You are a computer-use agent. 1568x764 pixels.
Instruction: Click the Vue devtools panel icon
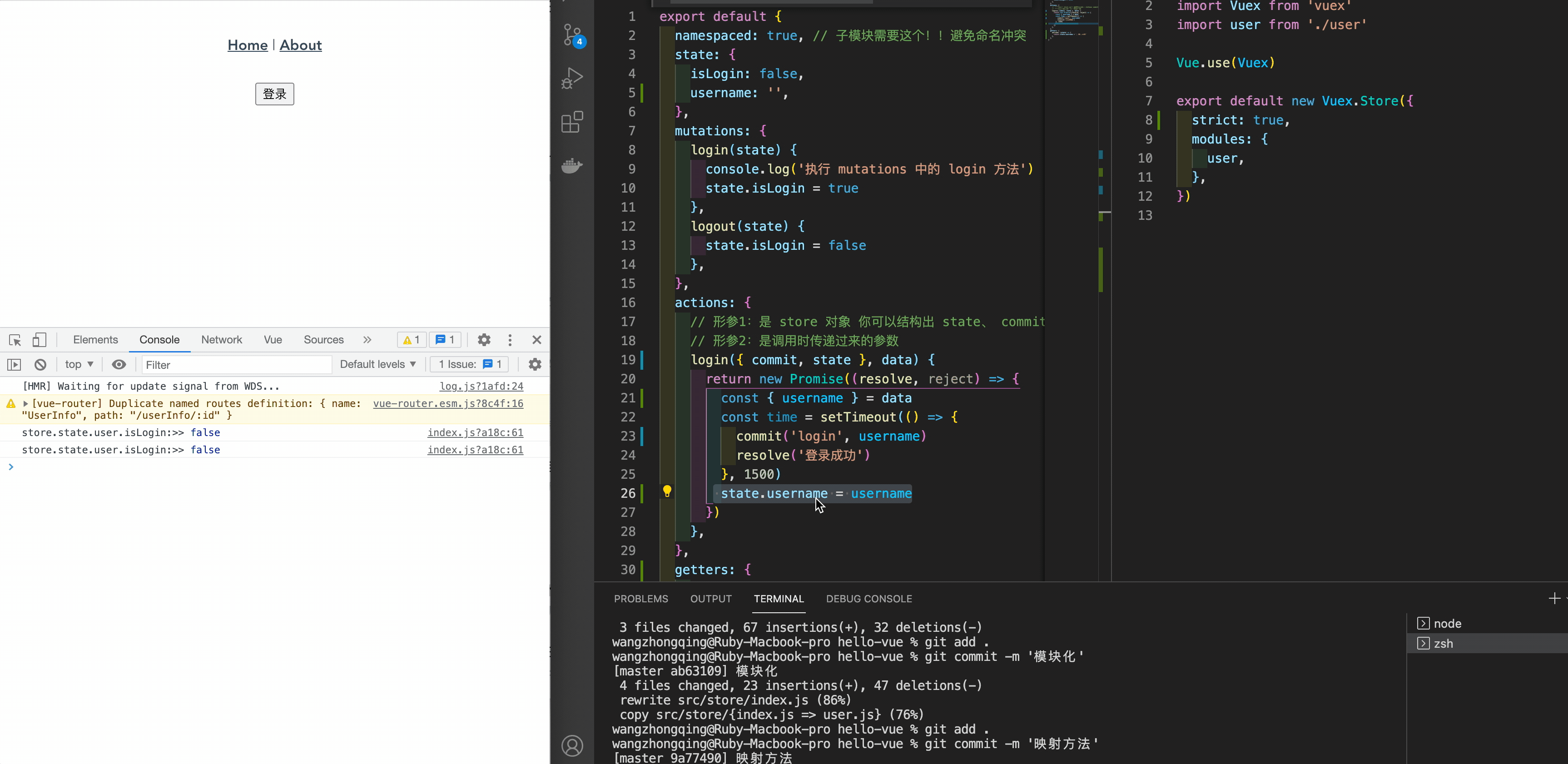272,339
